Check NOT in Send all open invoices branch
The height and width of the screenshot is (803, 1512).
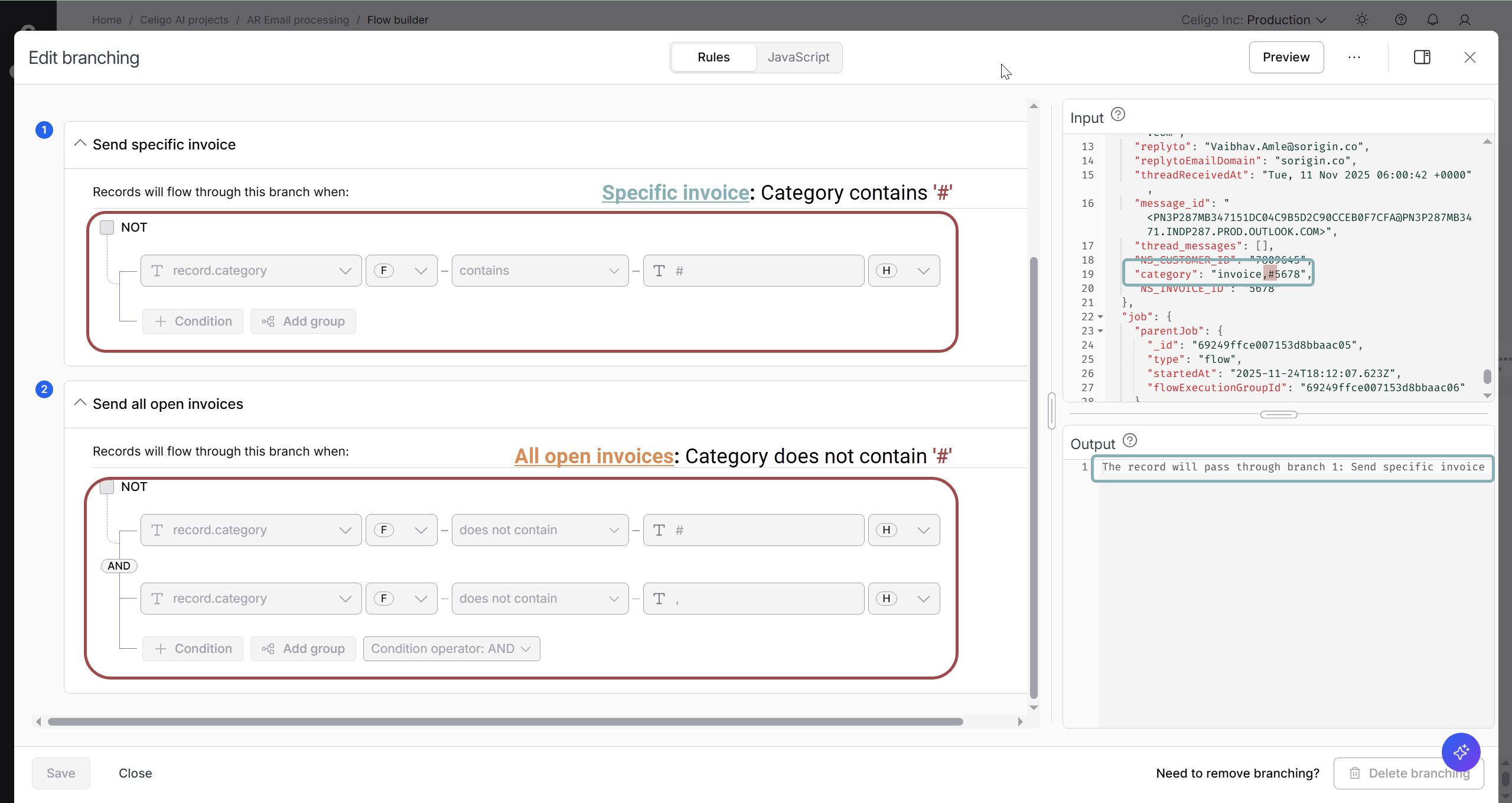point(107,487)
